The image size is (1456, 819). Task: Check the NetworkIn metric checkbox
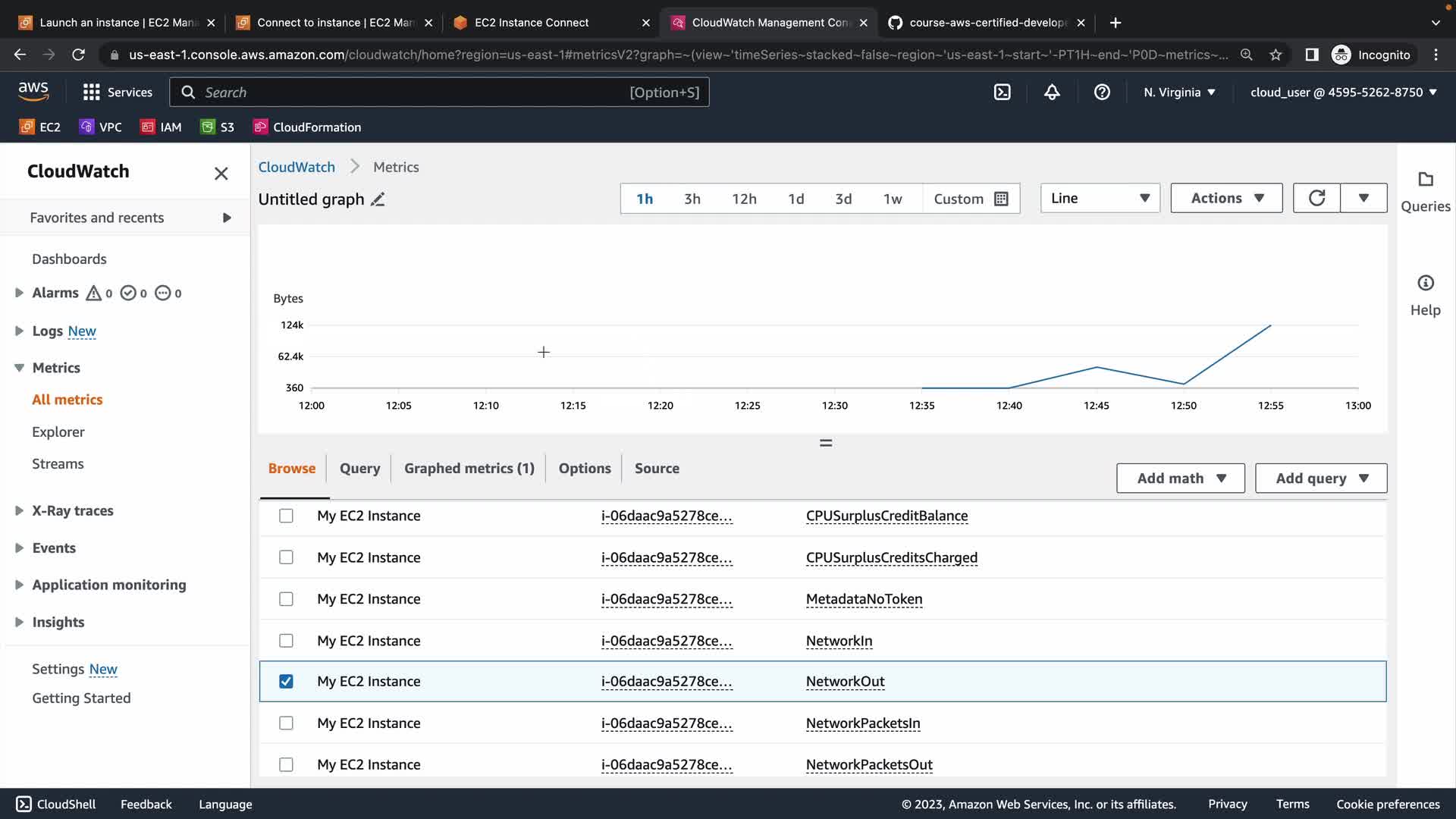[x=286, y=641]
